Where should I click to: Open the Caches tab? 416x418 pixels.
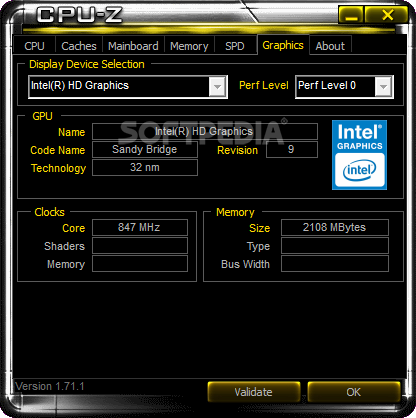[79, 46]
